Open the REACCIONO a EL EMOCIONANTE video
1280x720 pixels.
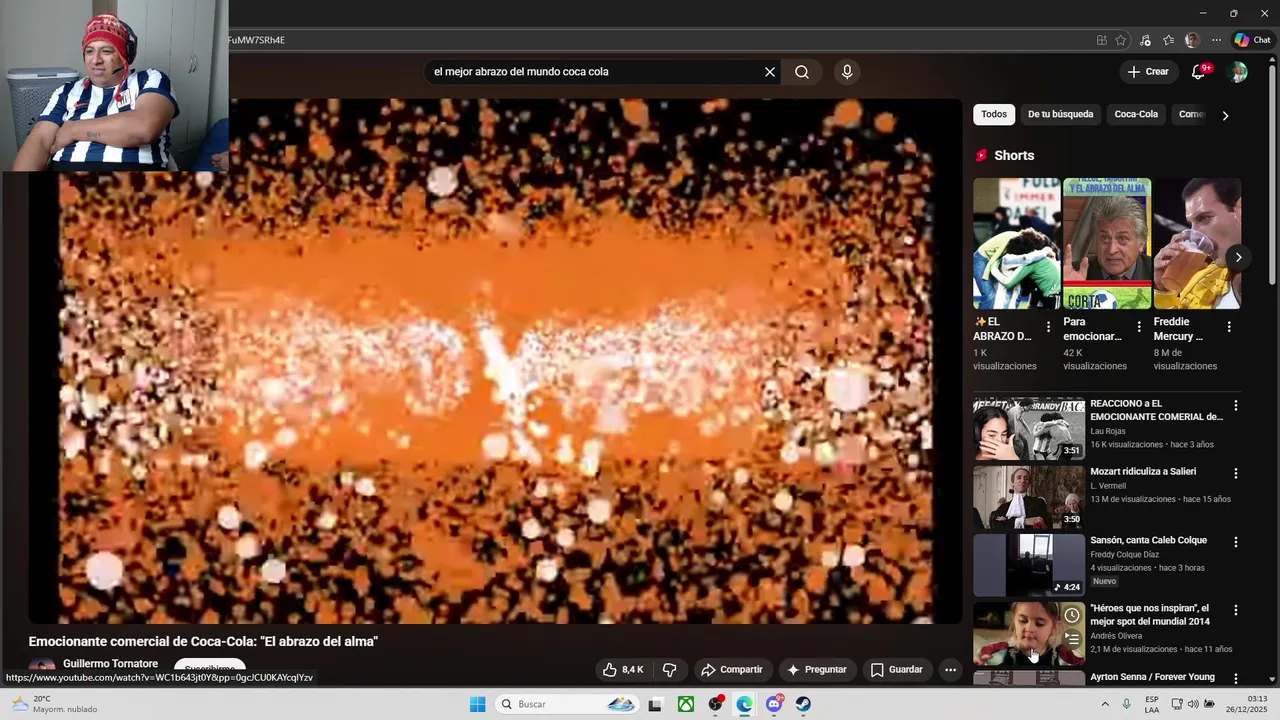tap(1029, 429)
